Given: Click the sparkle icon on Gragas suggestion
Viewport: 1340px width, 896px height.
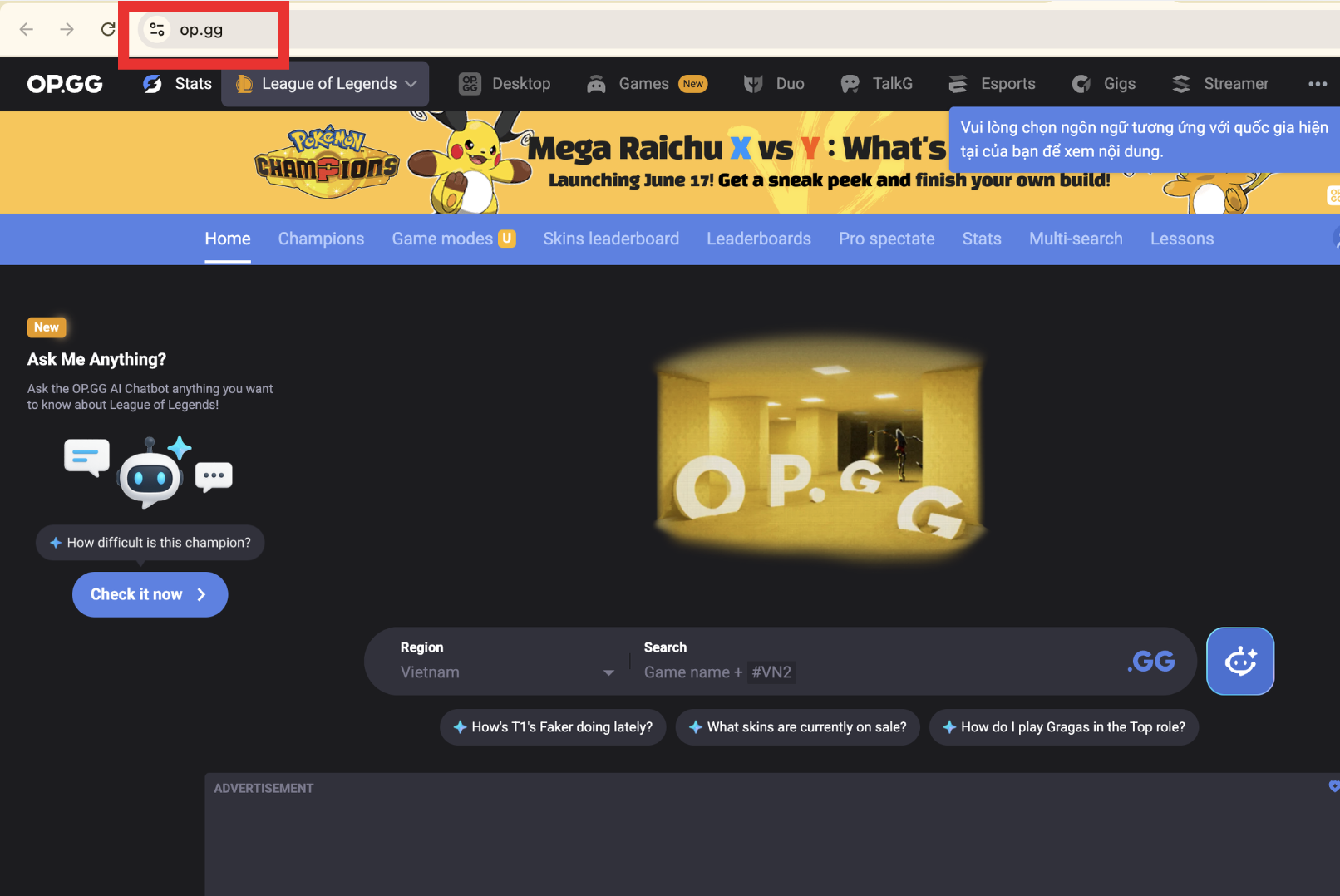Looking at the screenshot, I should [949, 727].
